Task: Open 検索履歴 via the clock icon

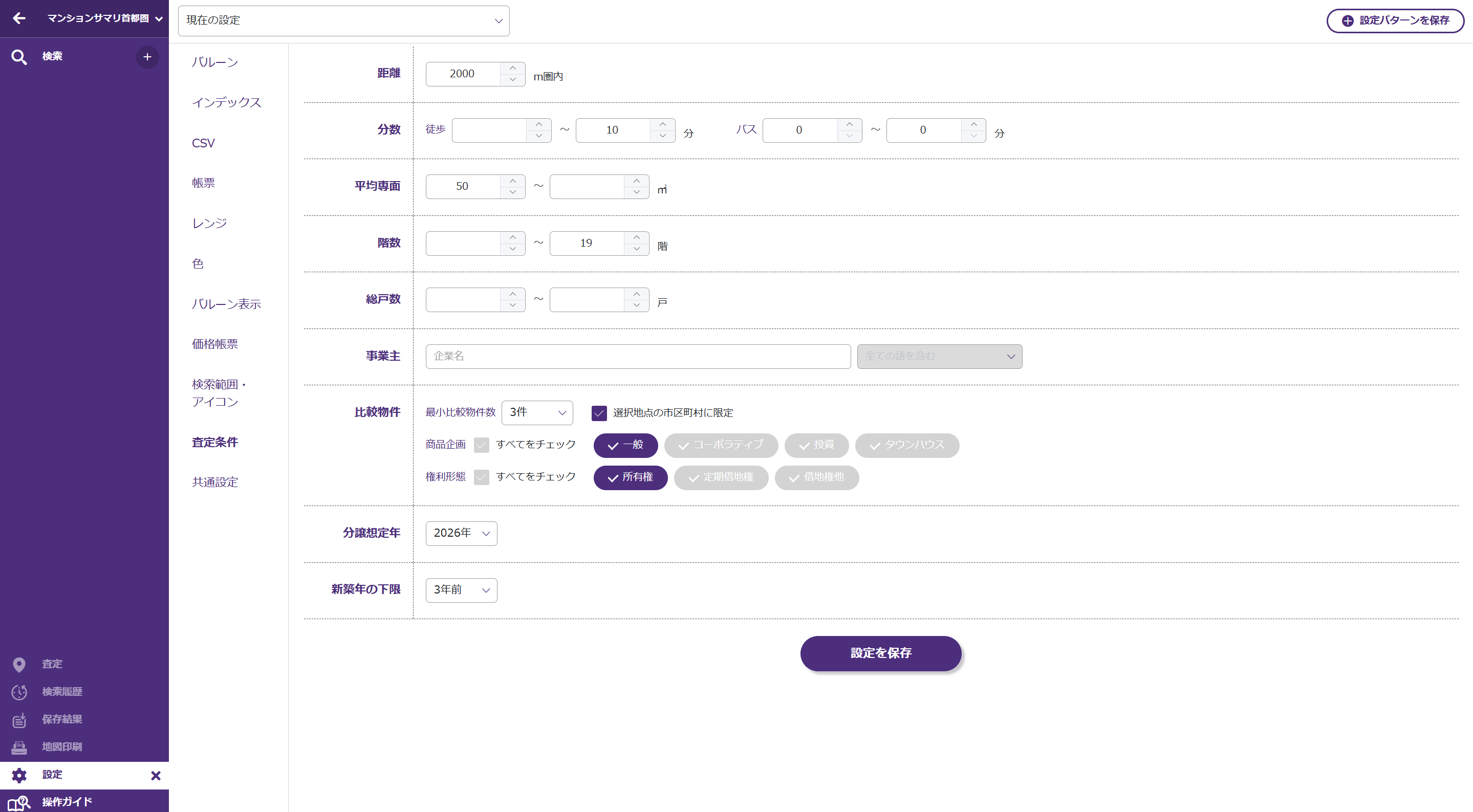Action: coord(19,692)
